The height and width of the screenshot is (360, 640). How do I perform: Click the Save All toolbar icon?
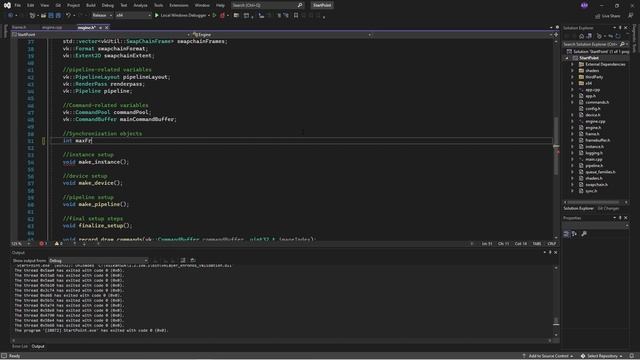click(58, 16)
